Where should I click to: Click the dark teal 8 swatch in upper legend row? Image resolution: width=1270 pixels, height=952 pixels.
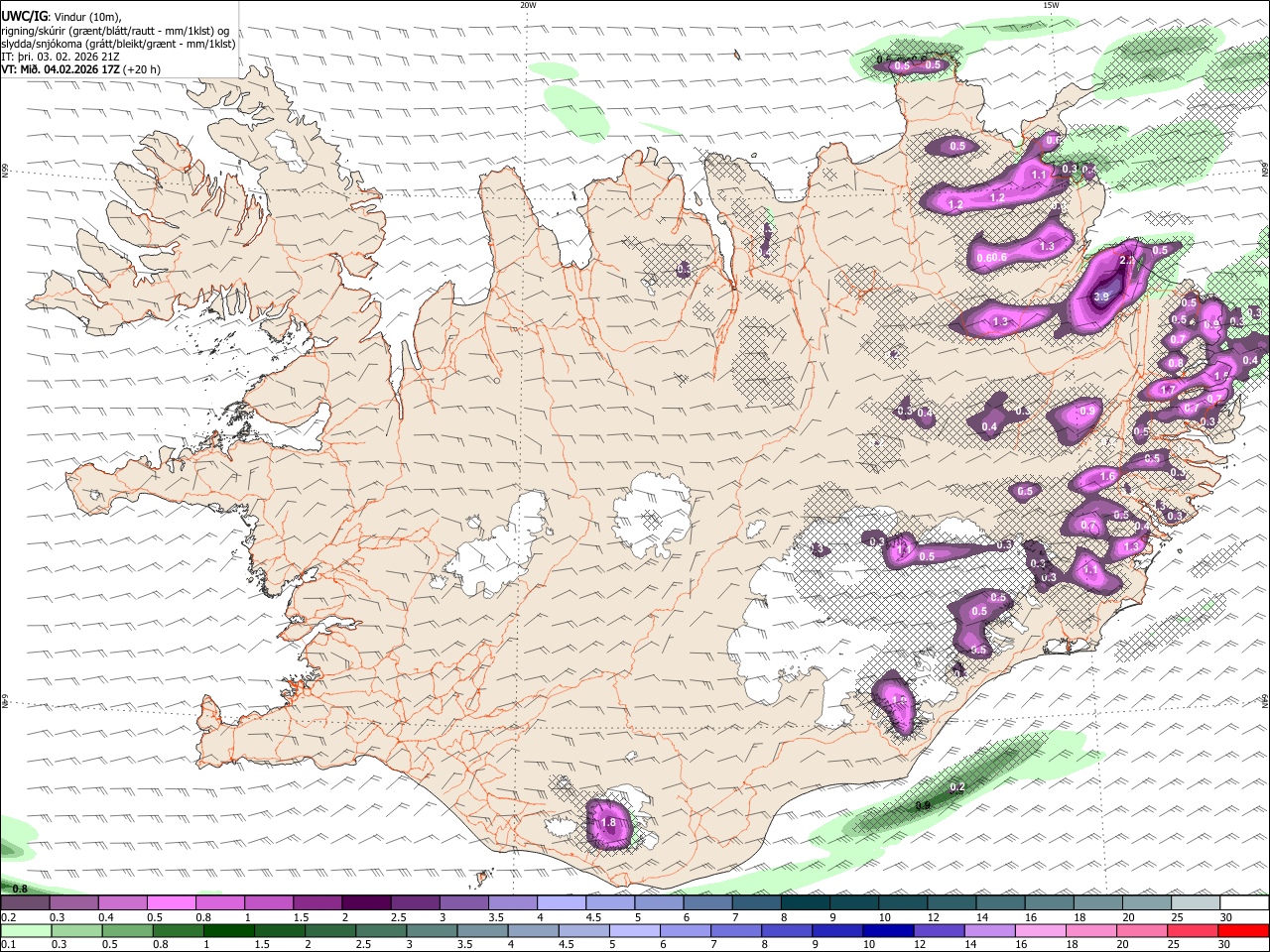coord(806,903)
